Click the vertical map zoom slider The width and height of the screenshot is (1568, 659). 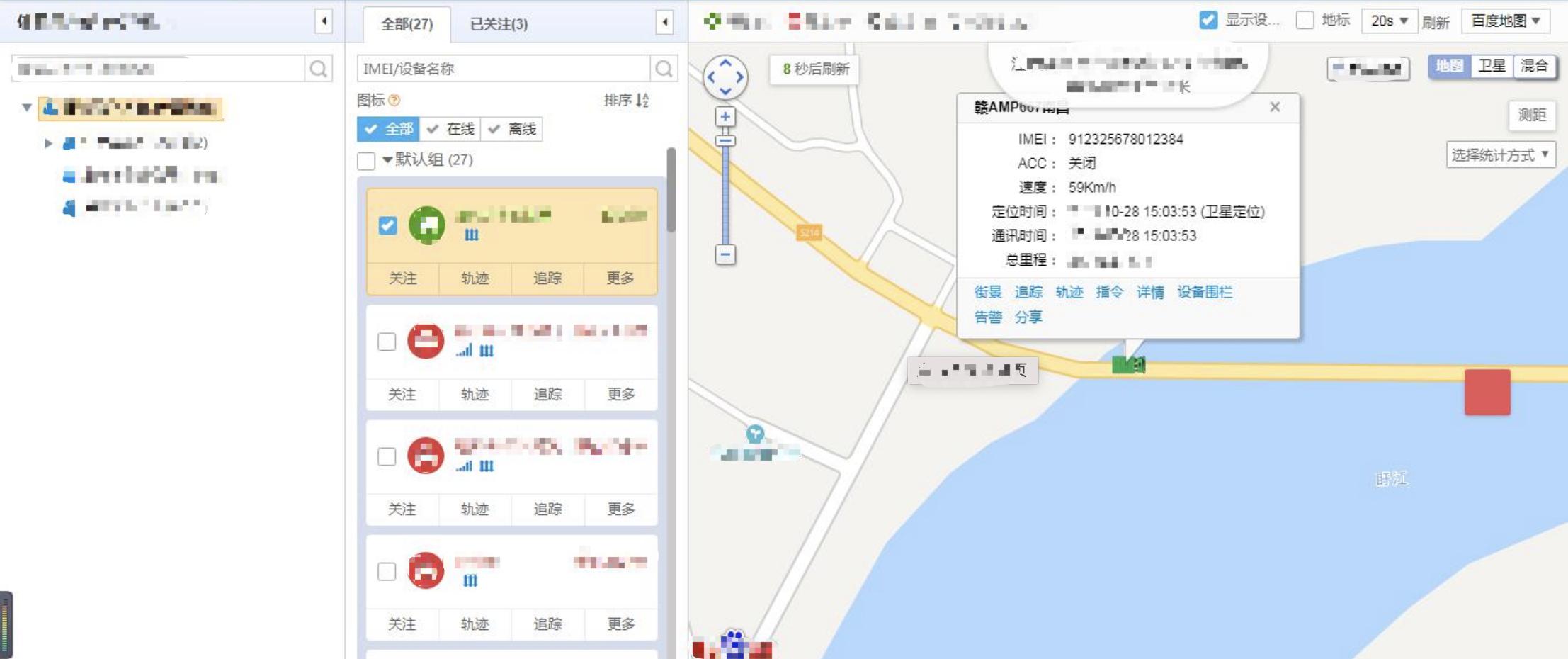724,191
